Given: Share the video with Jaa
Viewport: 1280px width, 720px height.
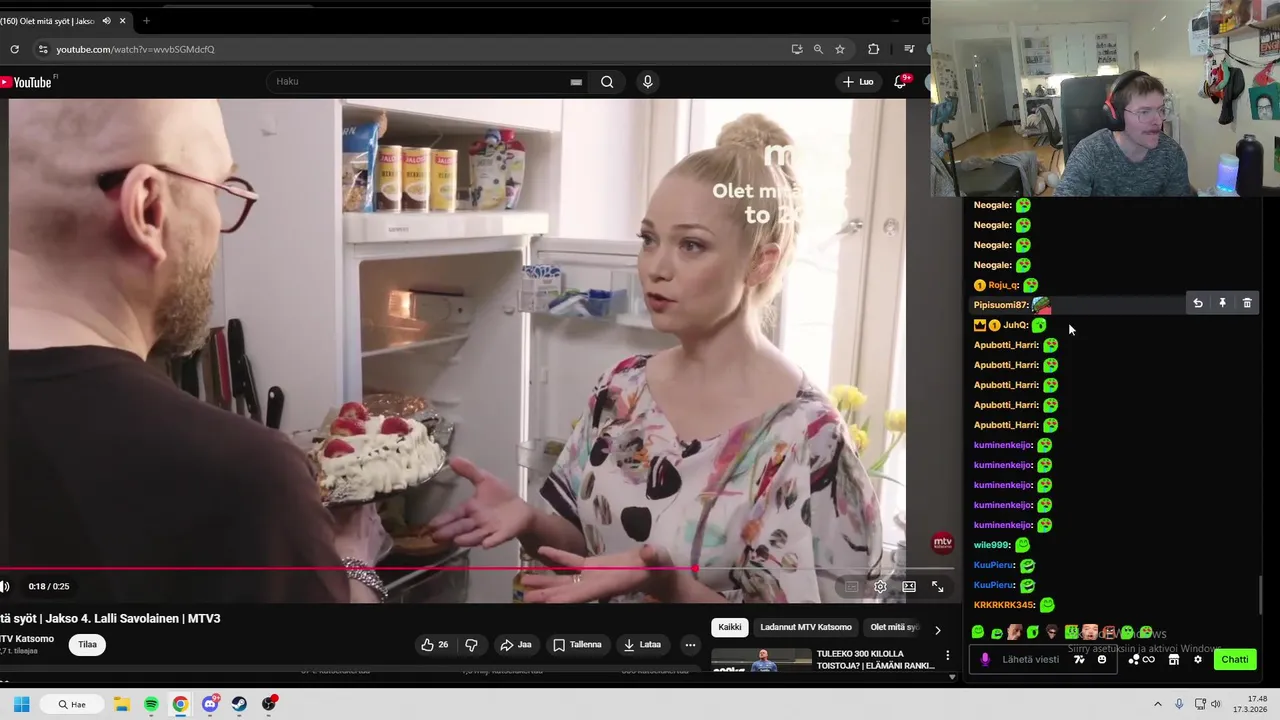Looking at the screenshot, I should (x=516, y=645).
